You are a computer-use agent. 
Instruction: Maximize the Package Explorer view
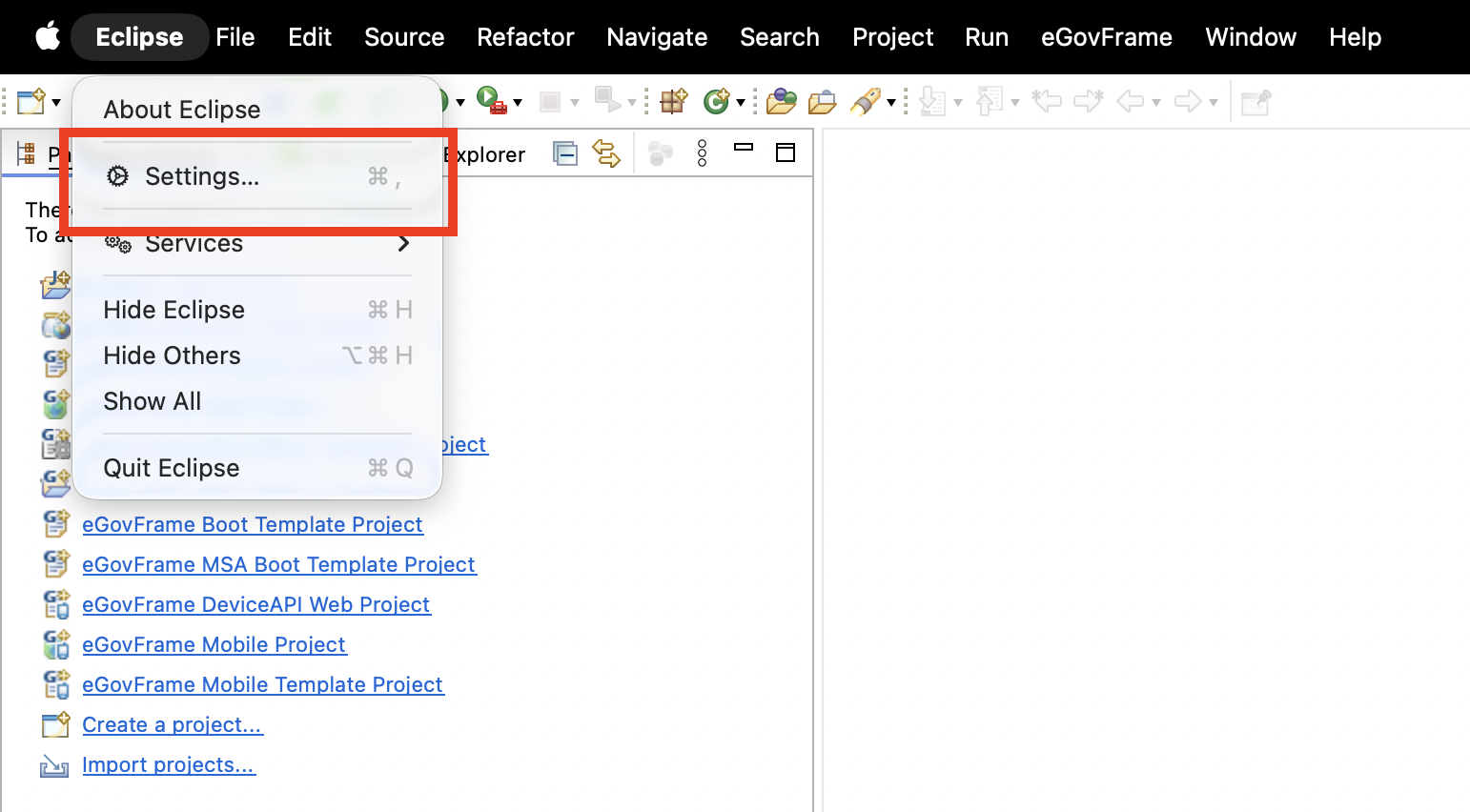tap(786, 152)
